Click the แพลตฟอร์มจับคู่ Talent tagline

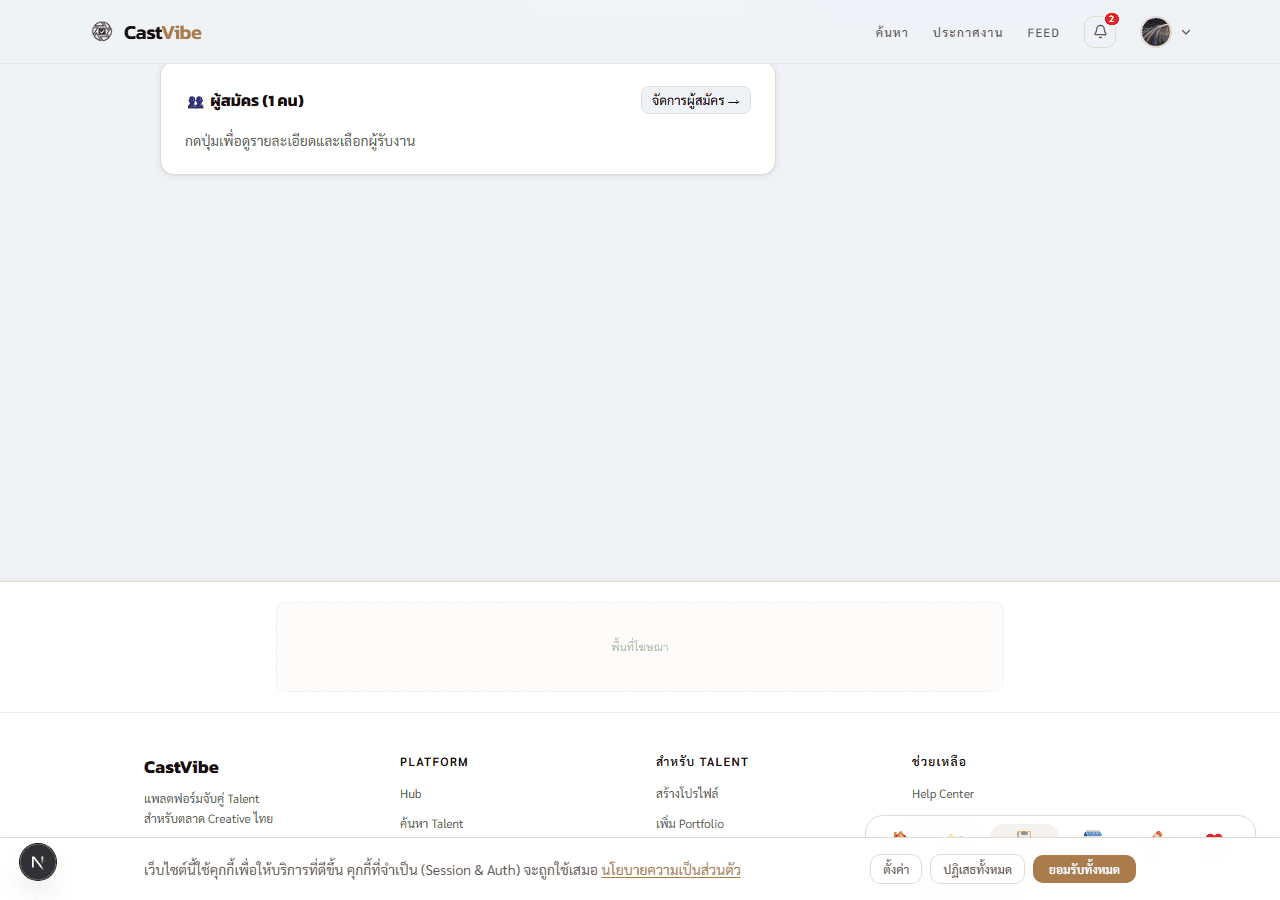[202, 799]
